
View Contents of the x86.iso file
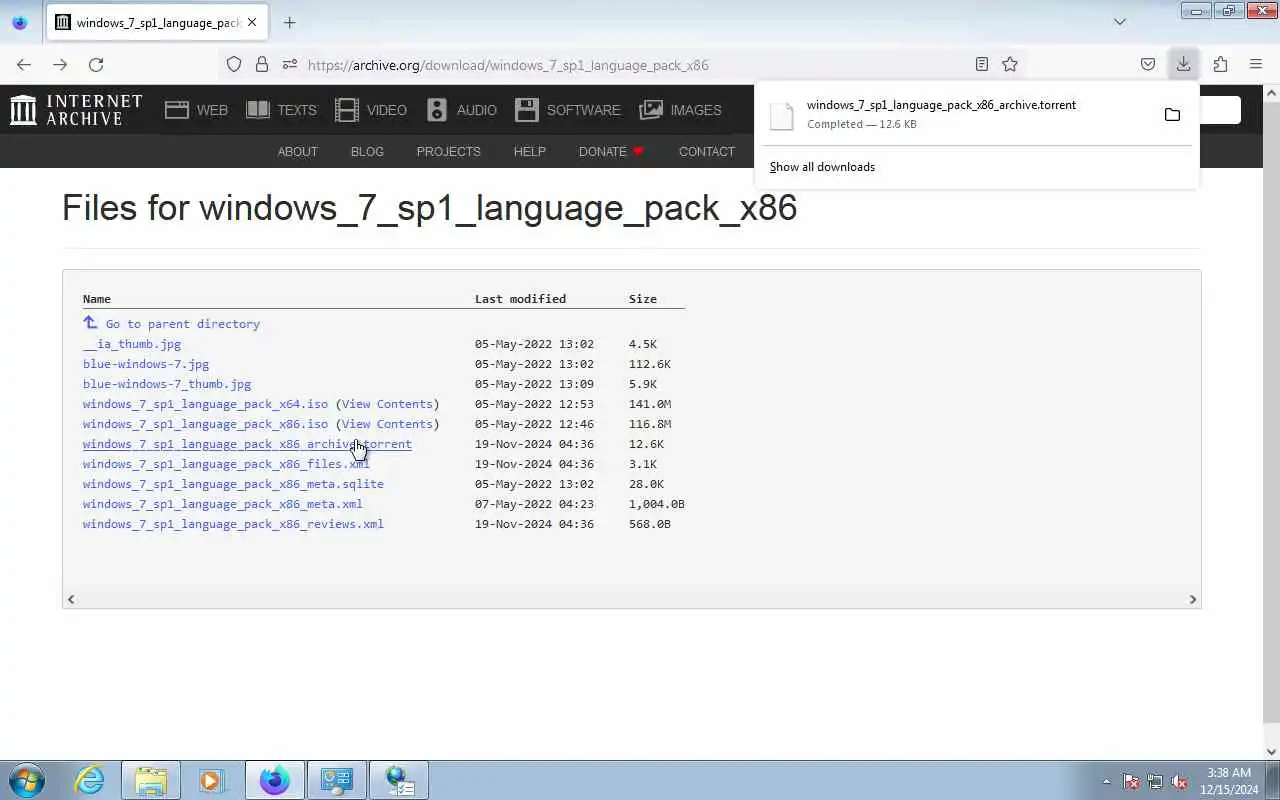[x=387, y=424]
